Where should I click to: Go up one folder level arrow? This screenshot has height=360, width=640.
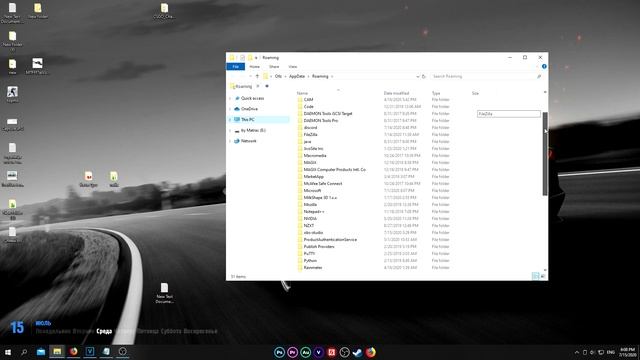pyautogui.click(x=257, y=76)
